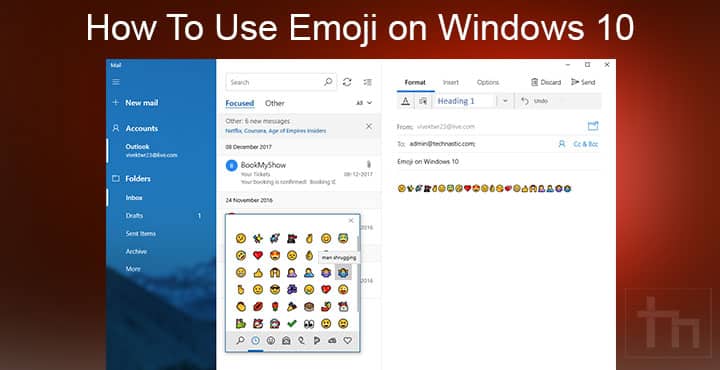Close the emoji picker panel
Image resolution: width=720 pixels, height=370 pixels.
click(351, 221)
